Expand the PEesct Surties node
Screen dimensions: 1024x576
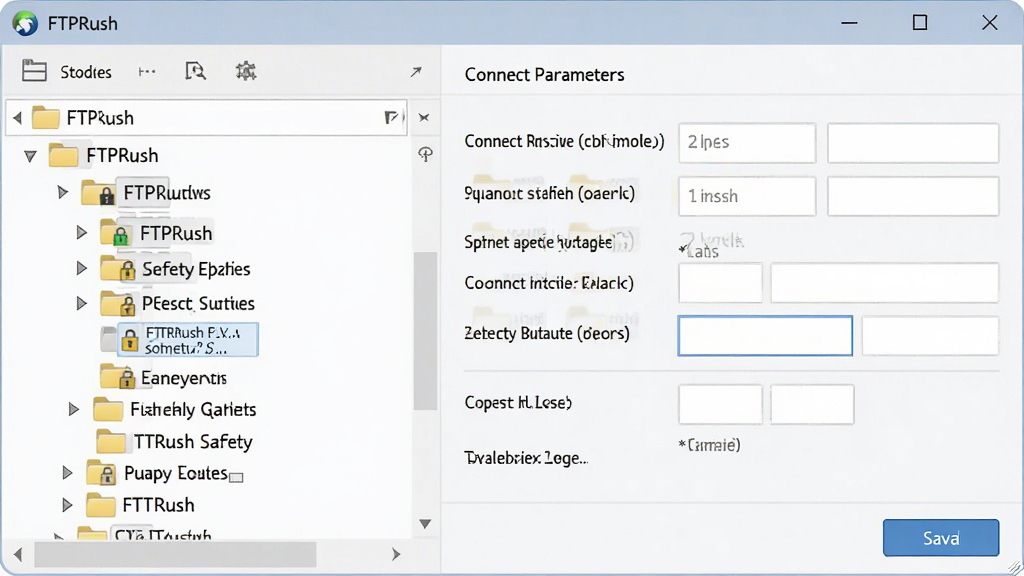coord(82,303)
